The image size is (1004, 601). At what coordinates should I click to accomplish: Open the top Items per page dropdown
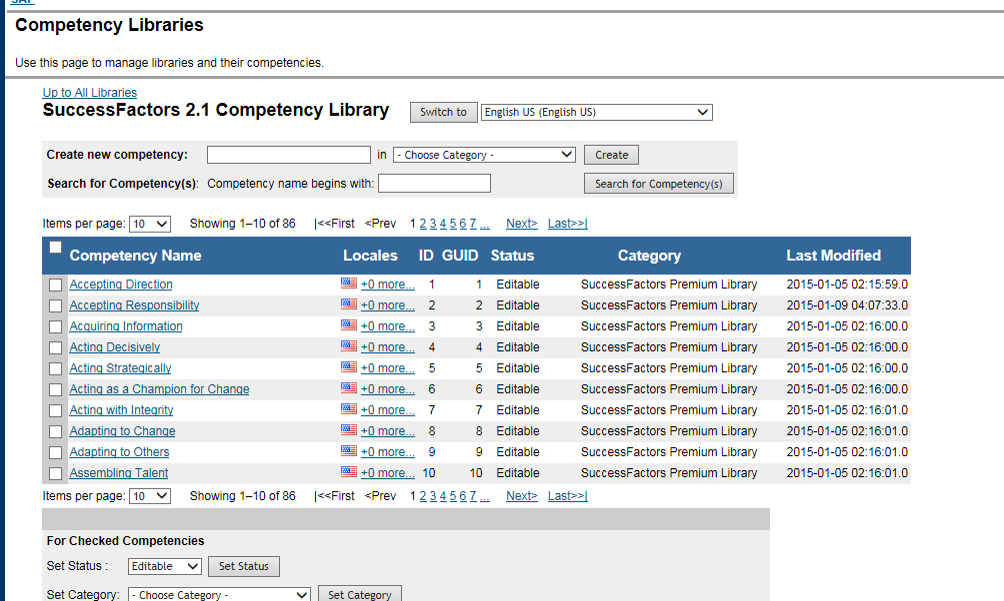coord(150,224)
